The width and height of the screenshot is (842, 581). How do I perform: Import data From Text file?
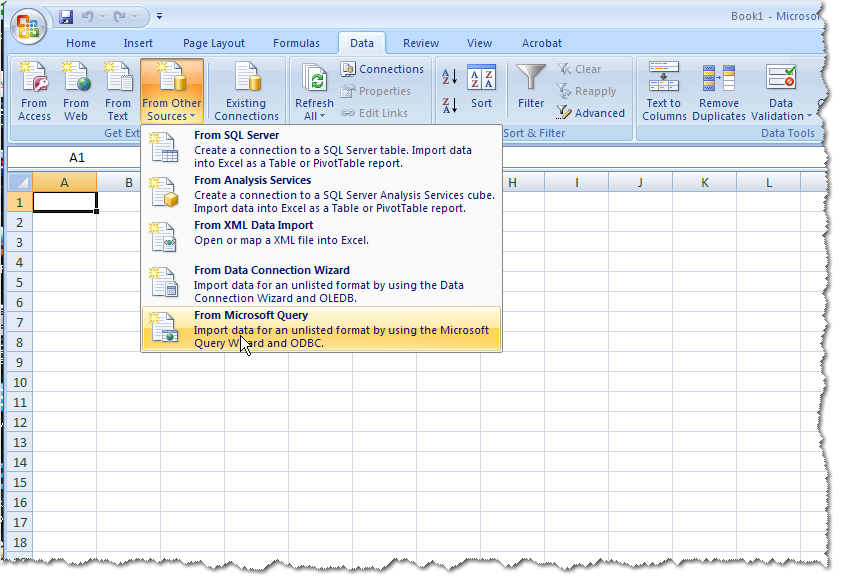118,91
